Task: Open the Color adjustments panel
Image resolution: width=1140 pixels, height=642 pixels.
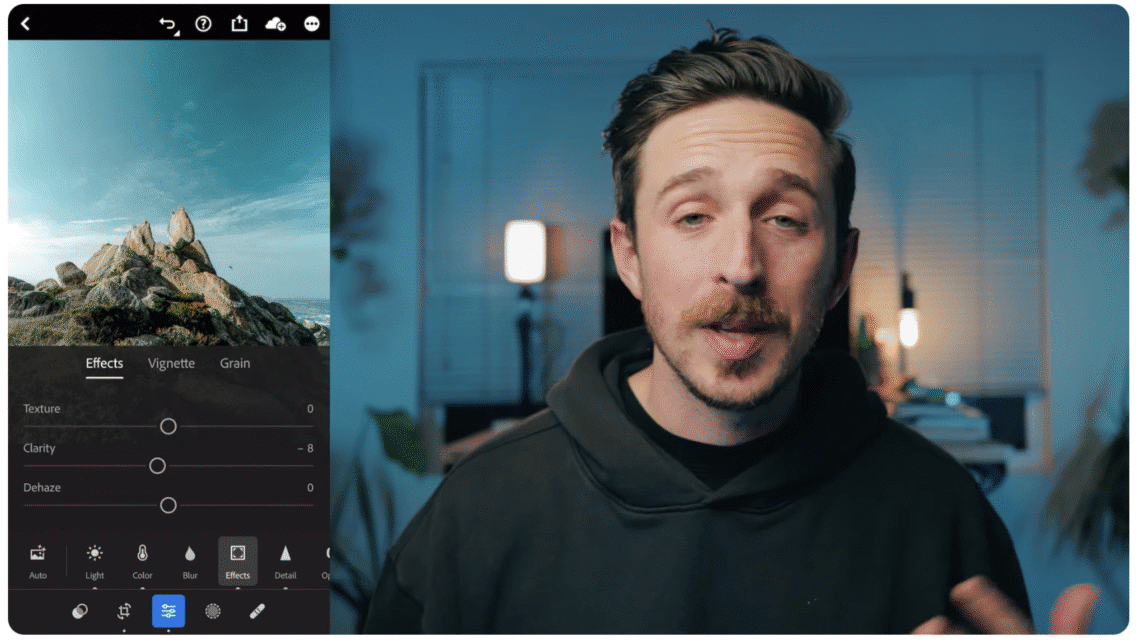Action: [142, 560]
